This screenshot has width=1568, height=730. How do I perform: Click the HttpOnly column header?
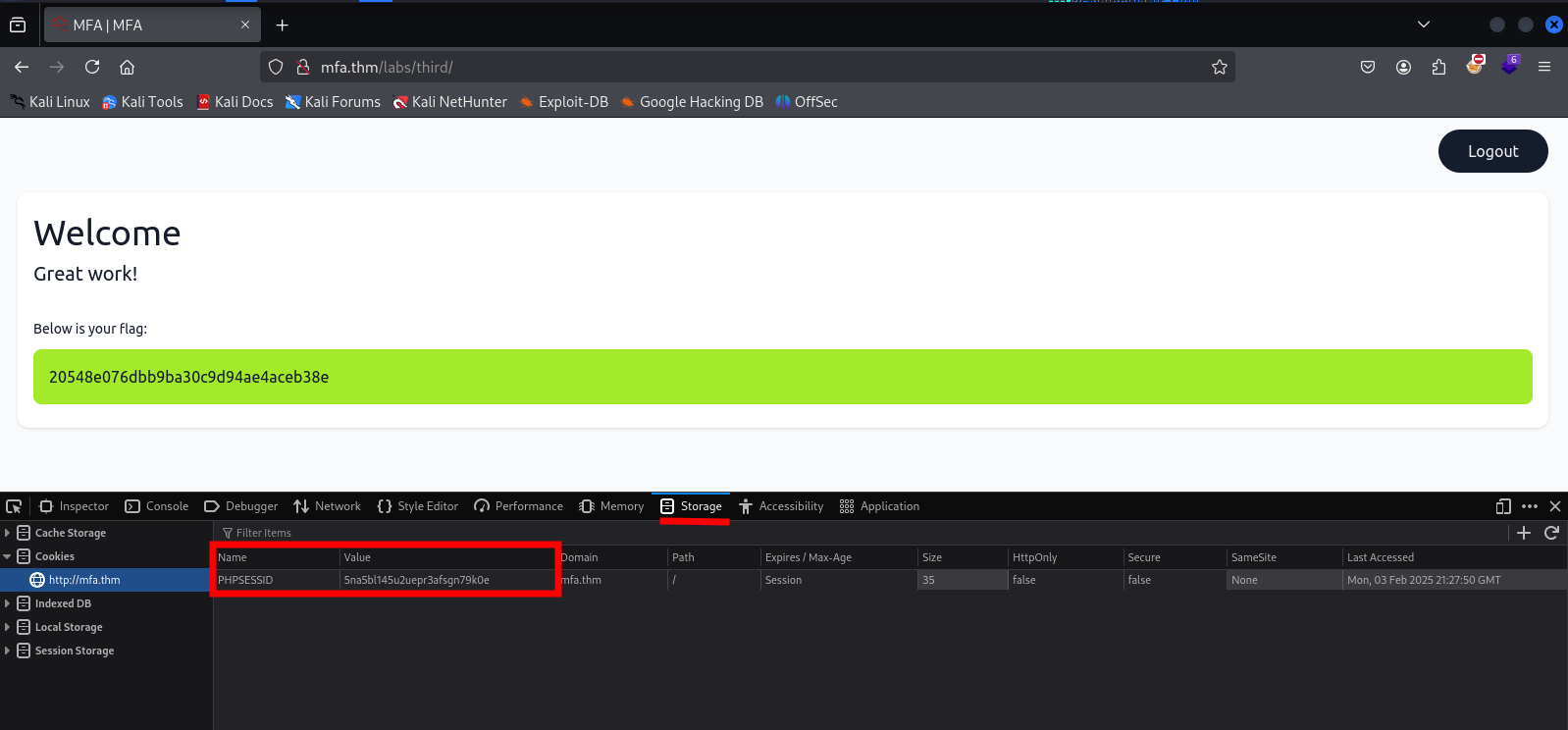pos(1066,557)
